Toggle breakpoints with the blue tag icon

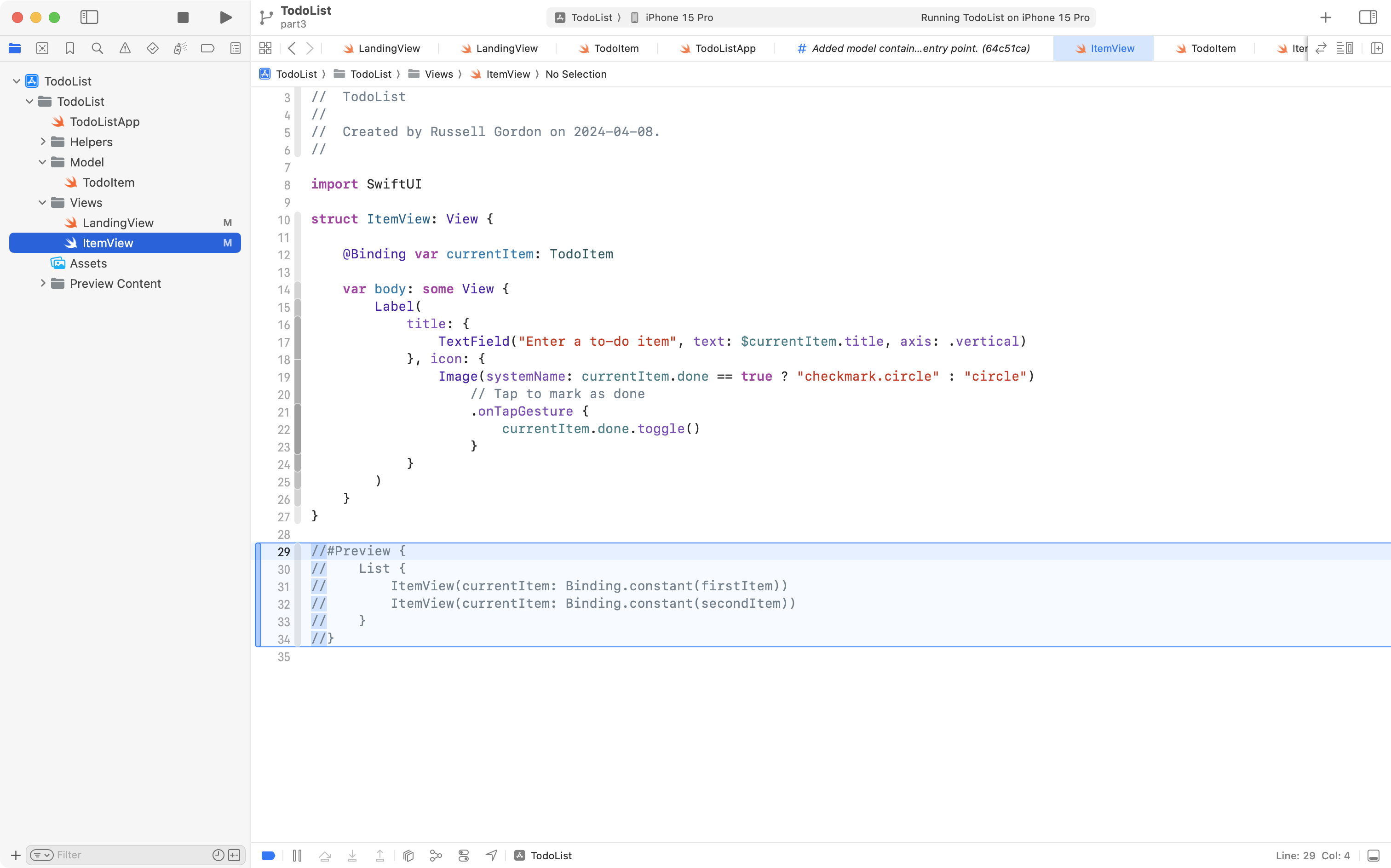point(268,855)
